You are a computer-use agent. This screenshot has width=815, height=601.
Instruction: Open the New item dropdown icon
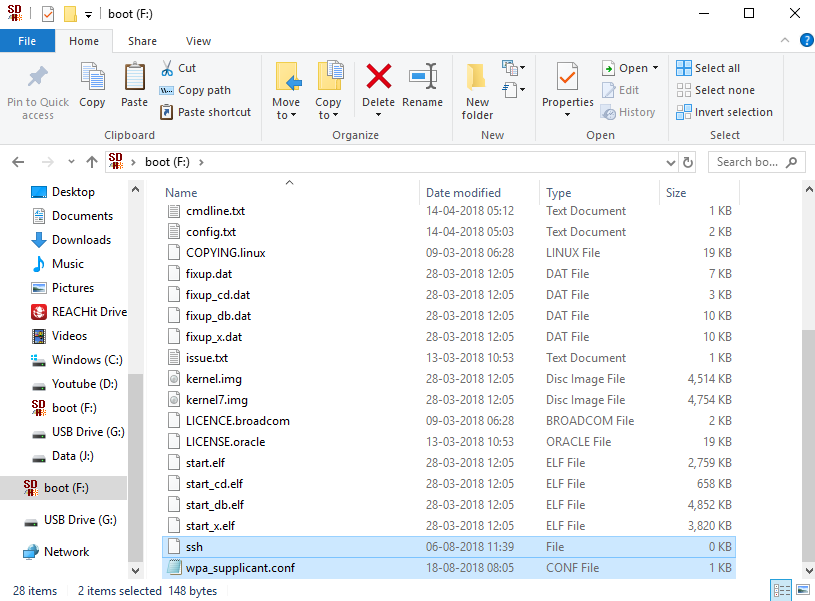coord(513,68)
